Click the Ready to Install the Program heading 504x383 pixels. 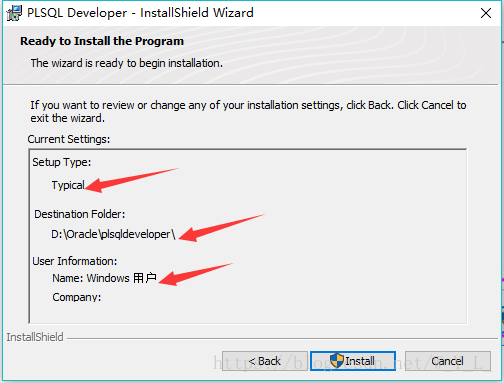click(102, 41)
